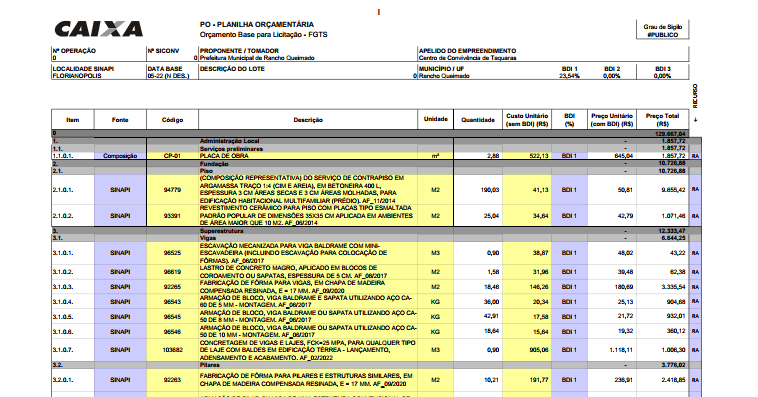Click code 92265 in row 3.1.0.3
Viewport: 758px width, 397px height.
coord(173,287)
